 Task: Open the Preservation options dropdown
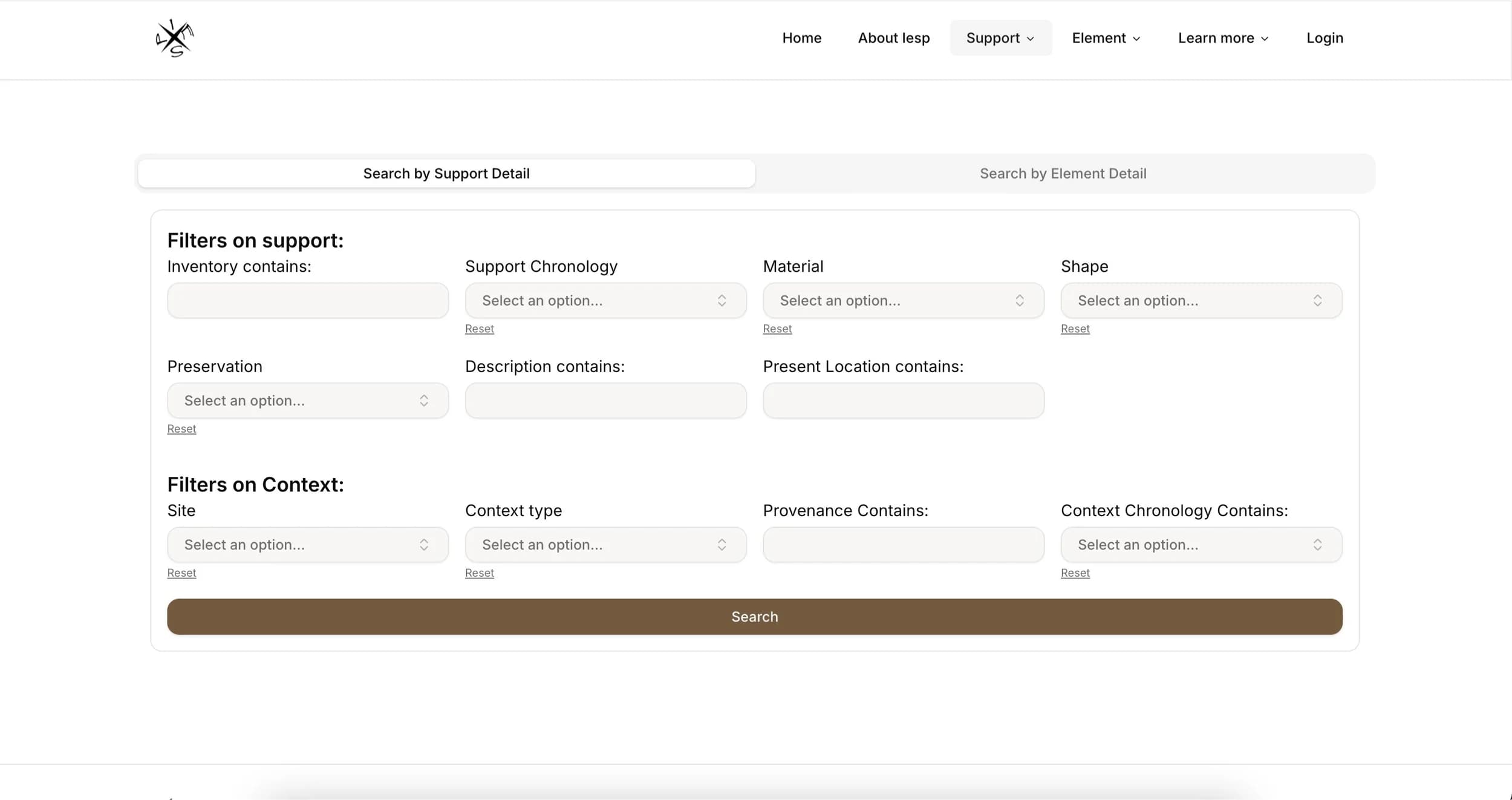pos(308,401)
